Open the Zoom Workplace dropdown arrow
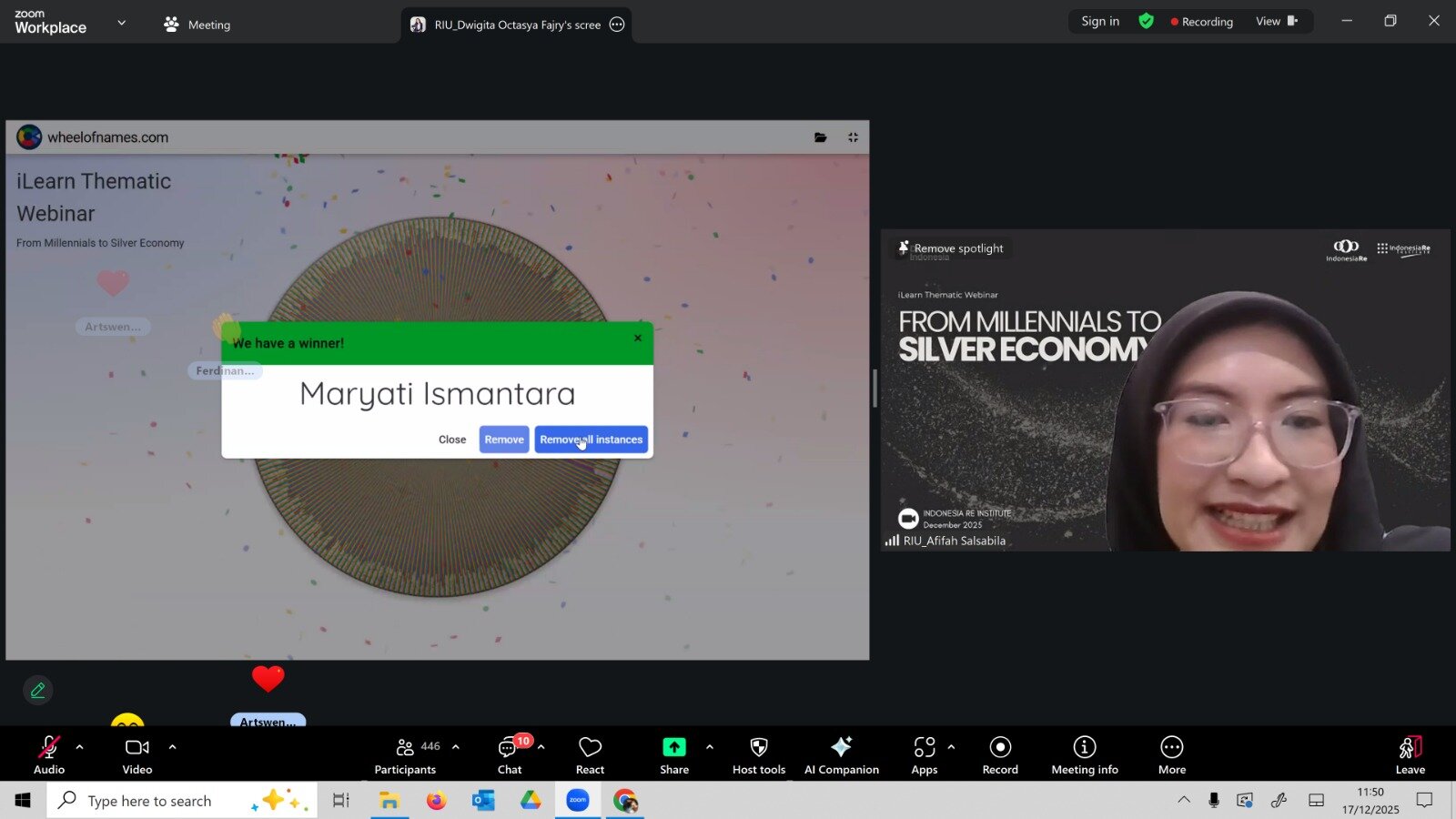 point(122,23)
